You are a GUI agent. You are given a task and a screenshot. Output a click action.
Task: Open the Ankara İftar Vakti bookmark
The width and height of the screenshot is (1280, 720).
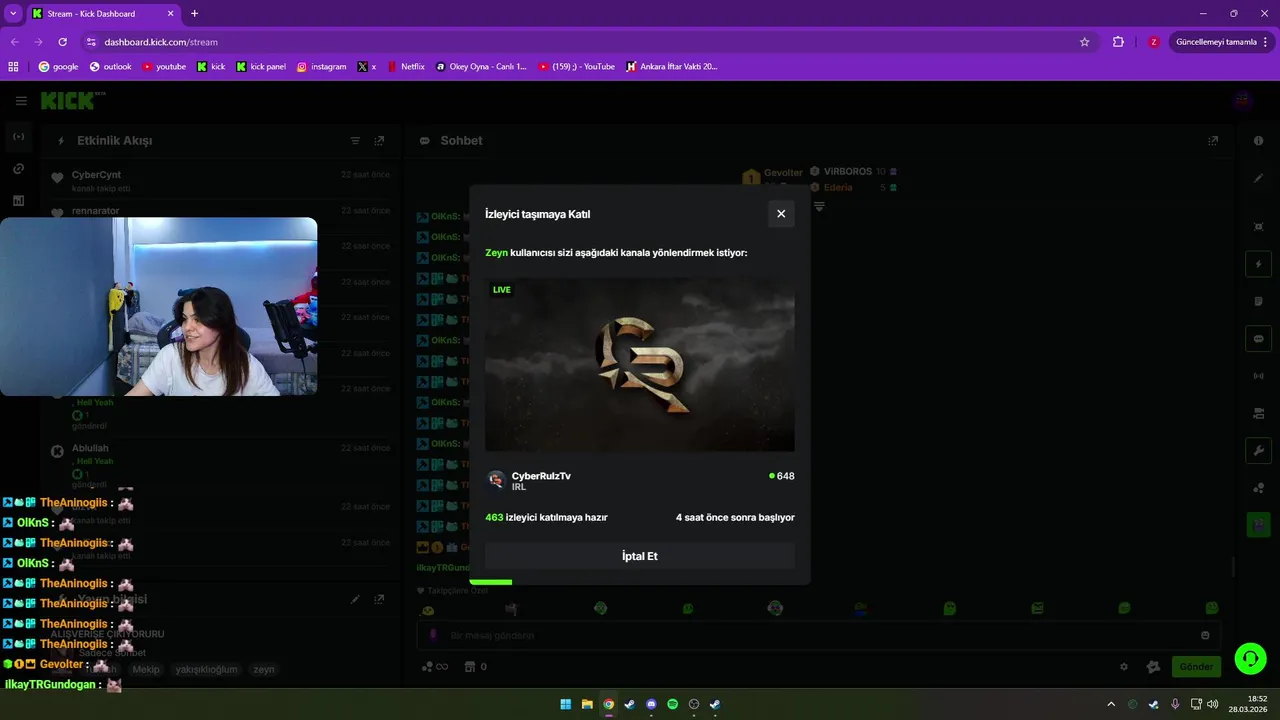pos(671,67)
